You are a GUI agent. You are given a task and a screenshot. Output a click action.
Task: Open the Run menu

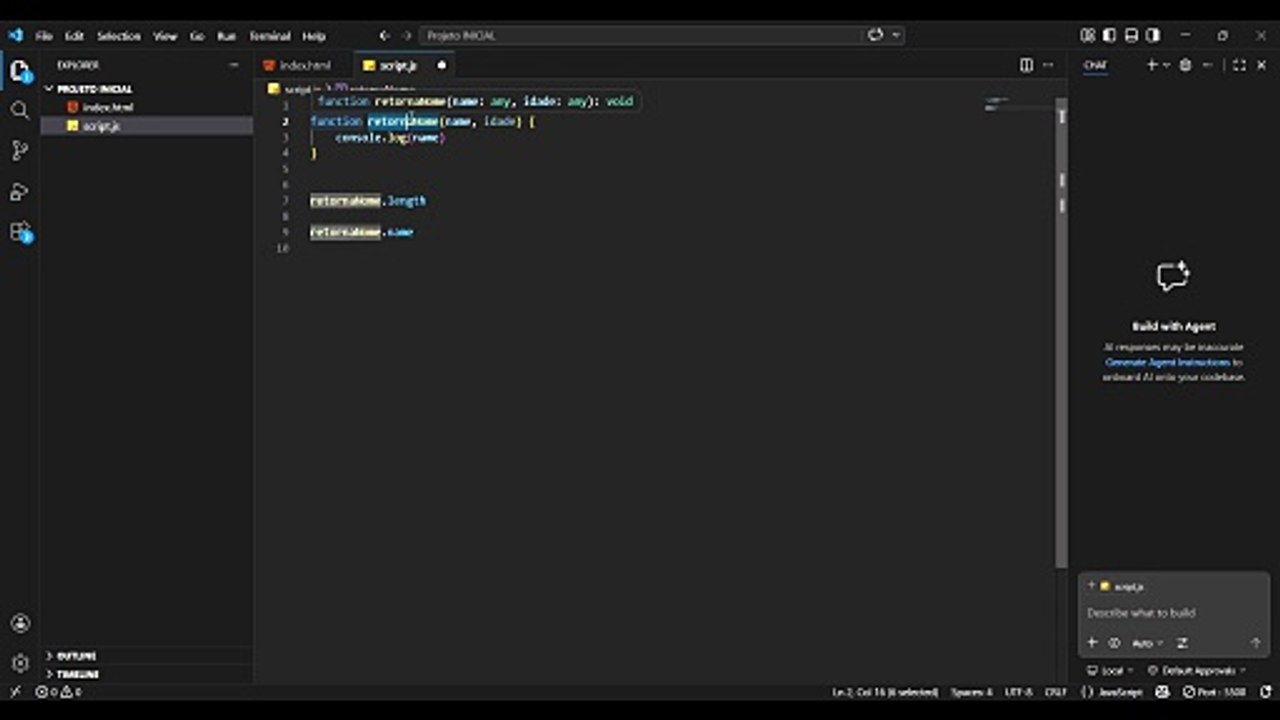(227, 36)
